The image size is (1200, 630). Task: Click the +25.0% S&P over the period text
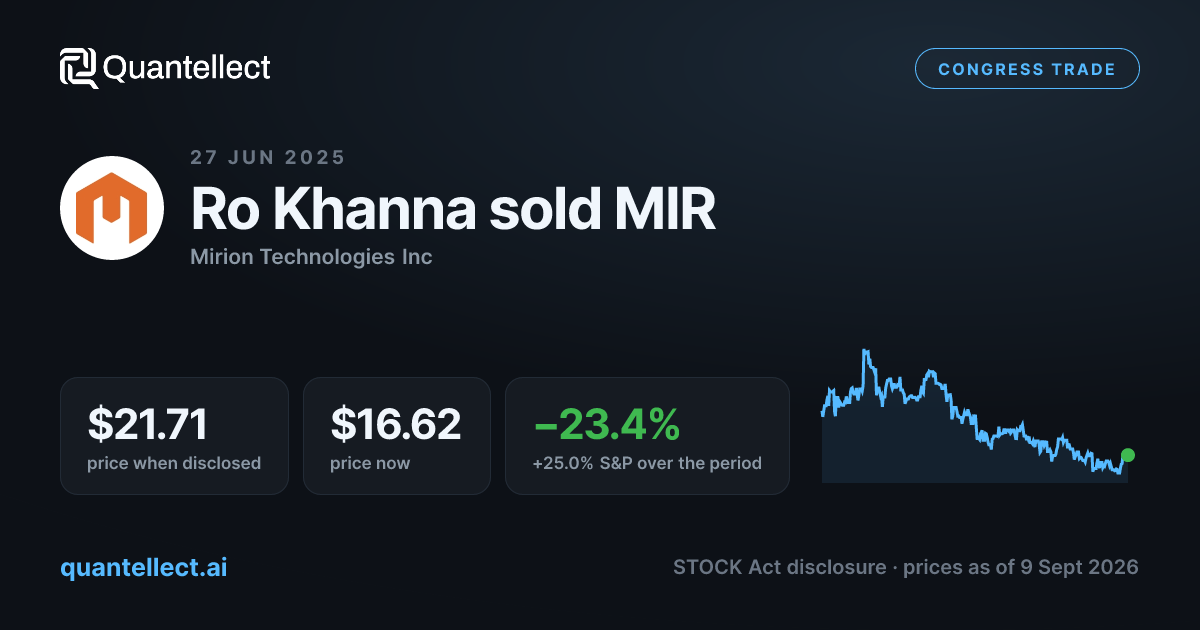pos(647,464)
